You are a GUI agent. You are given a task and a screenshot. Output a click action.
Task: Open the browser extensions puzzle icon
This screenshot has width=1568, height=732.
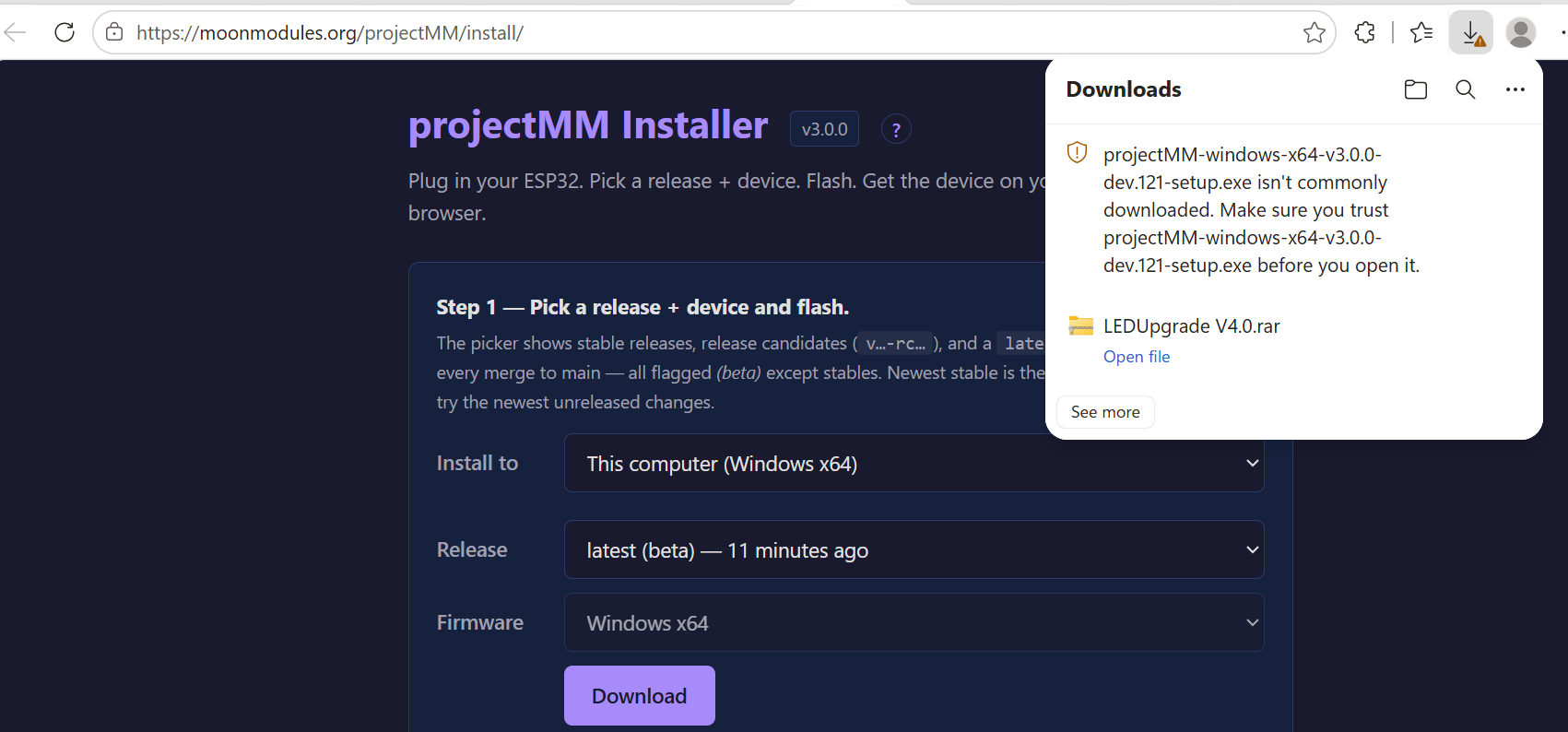1365,32
